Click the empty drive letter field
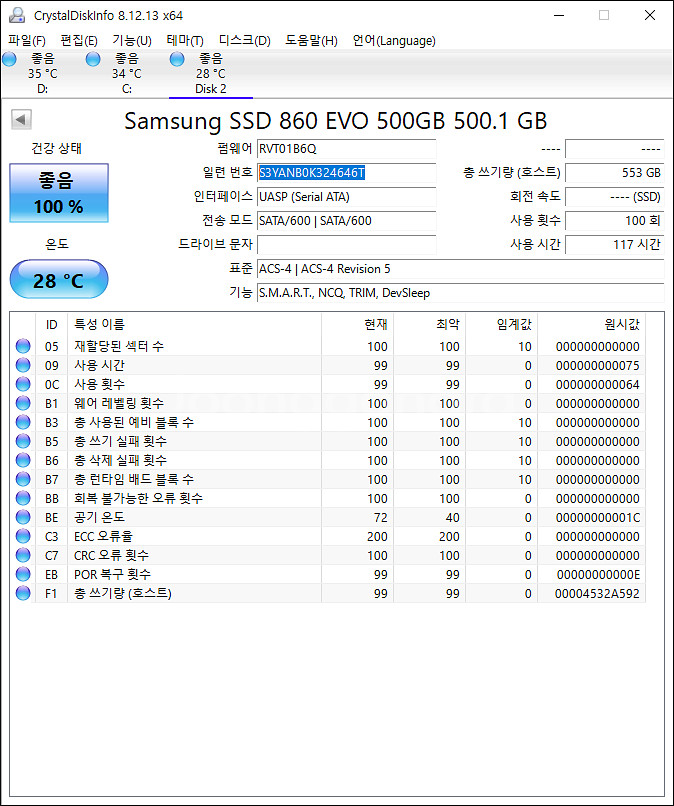 coord(347,245)
